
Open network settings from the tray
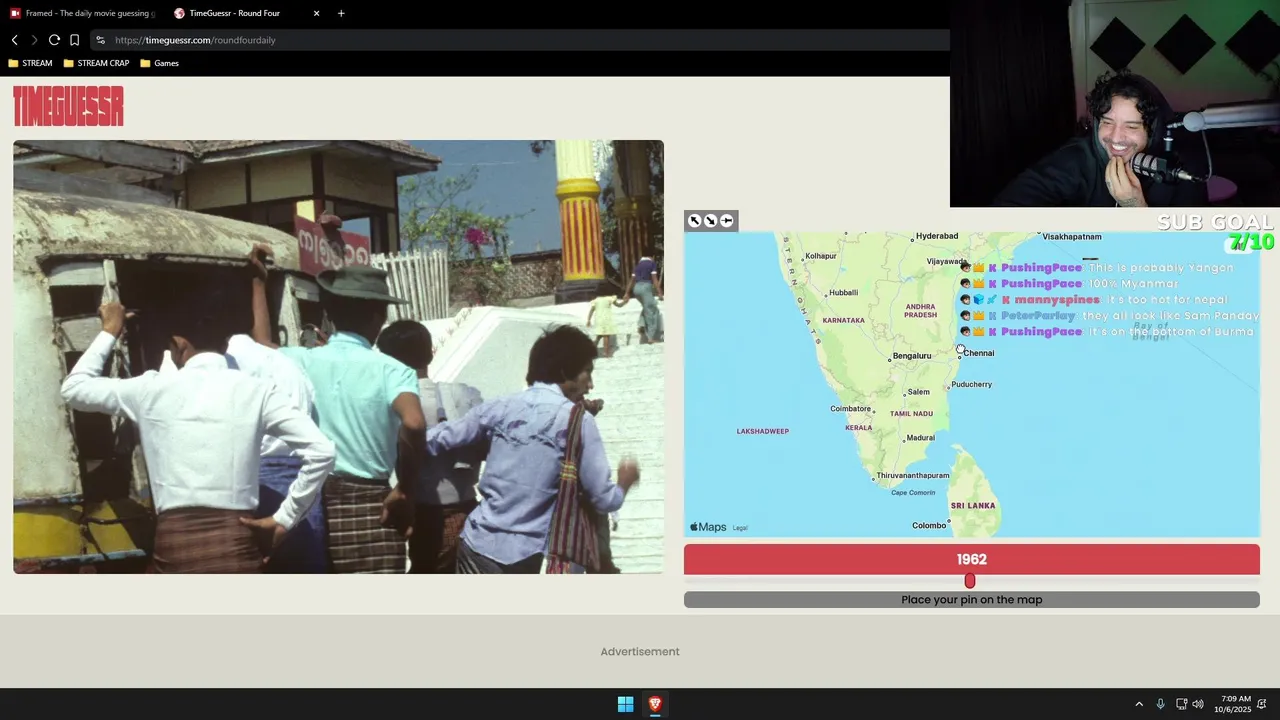point(1181,704)
